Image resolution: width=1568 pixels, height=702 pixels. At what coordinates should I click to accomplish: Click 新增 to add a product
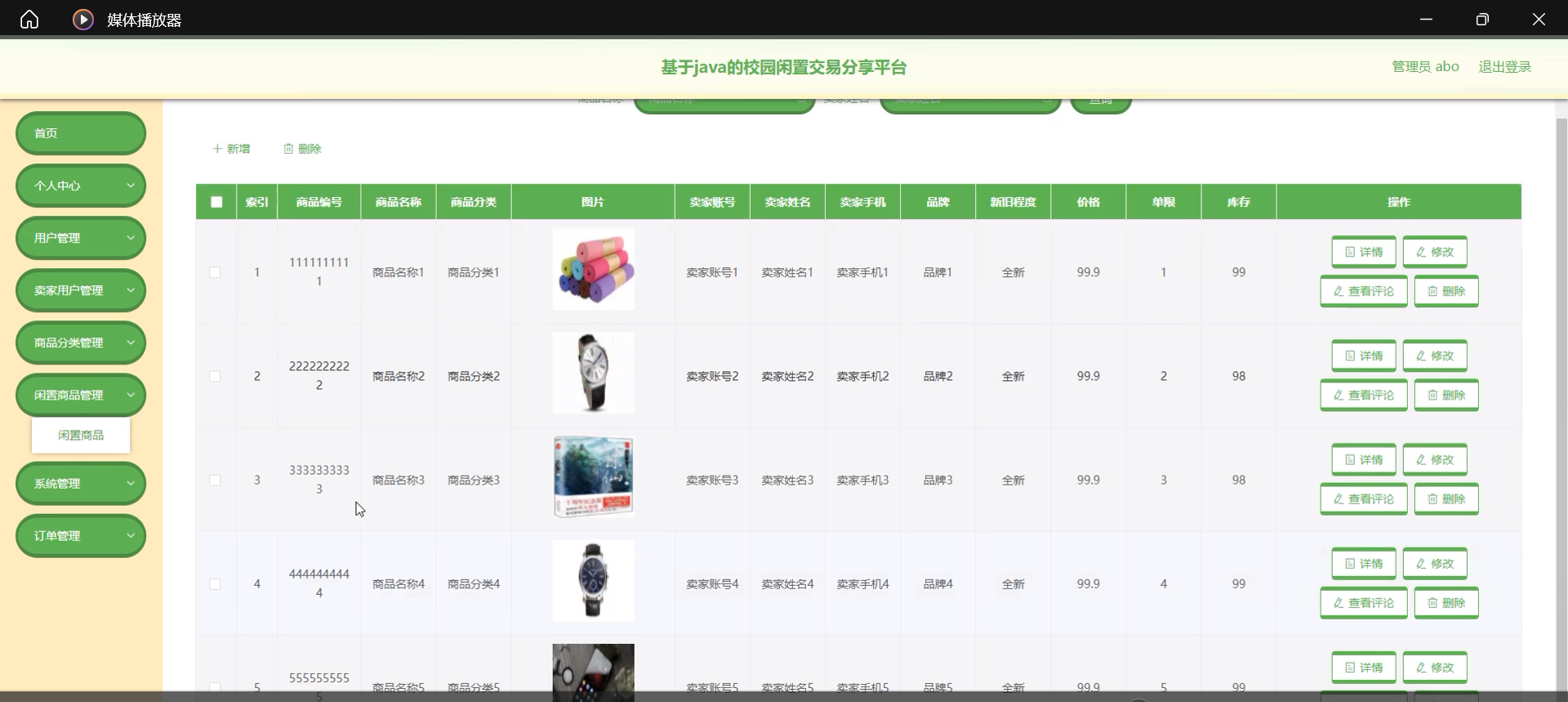(x=231, y=149)
